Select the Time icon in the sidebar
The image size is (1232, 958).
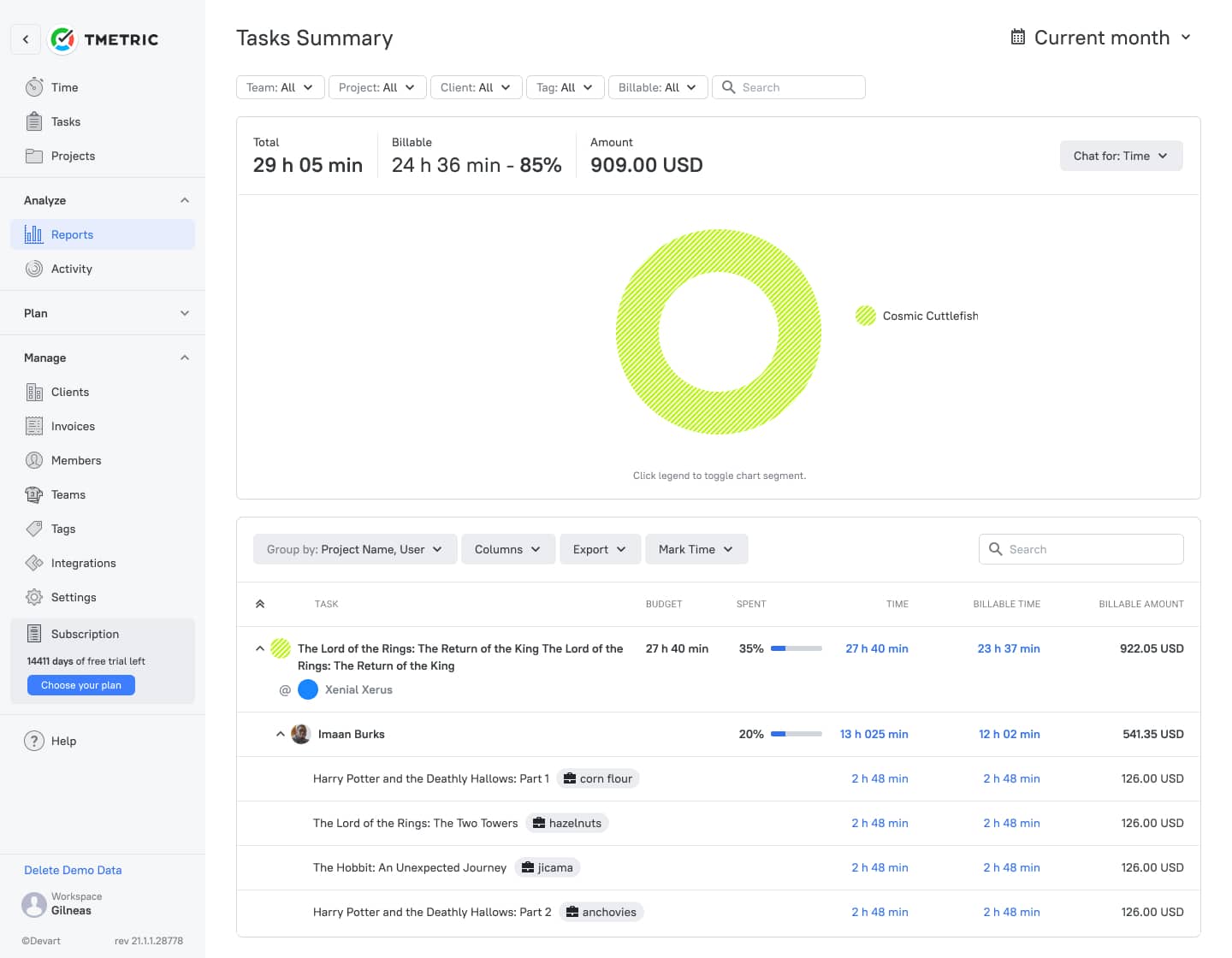(34, 87)
